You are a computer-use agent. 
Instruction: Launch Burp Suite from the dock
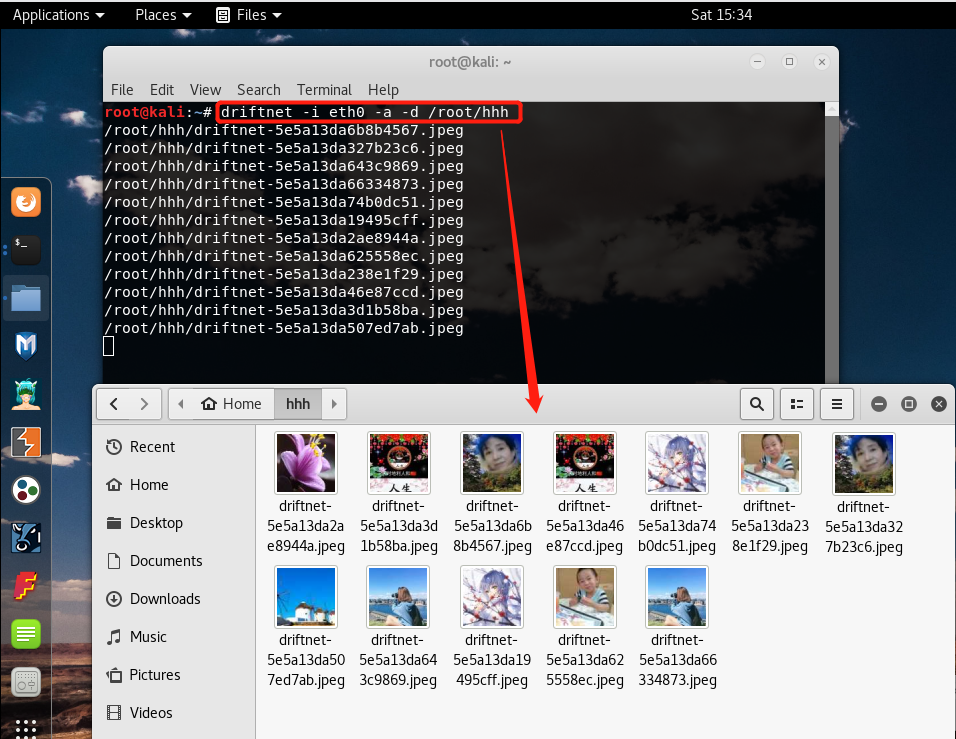pyautogui.click(x=26, y=442)
